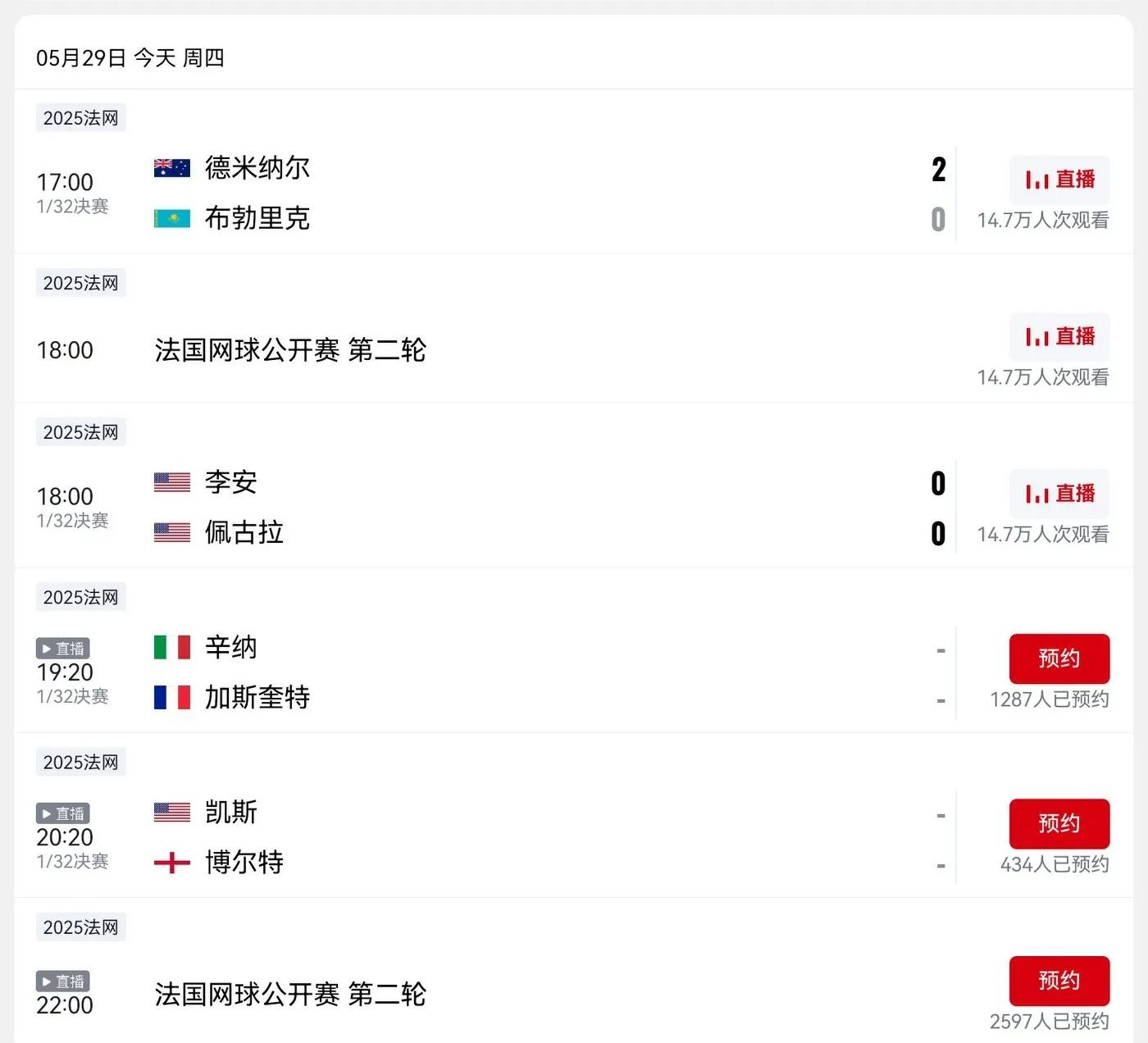
Task: Click the France flag beside 加斯奎特
Action: [x=172, y=697]
